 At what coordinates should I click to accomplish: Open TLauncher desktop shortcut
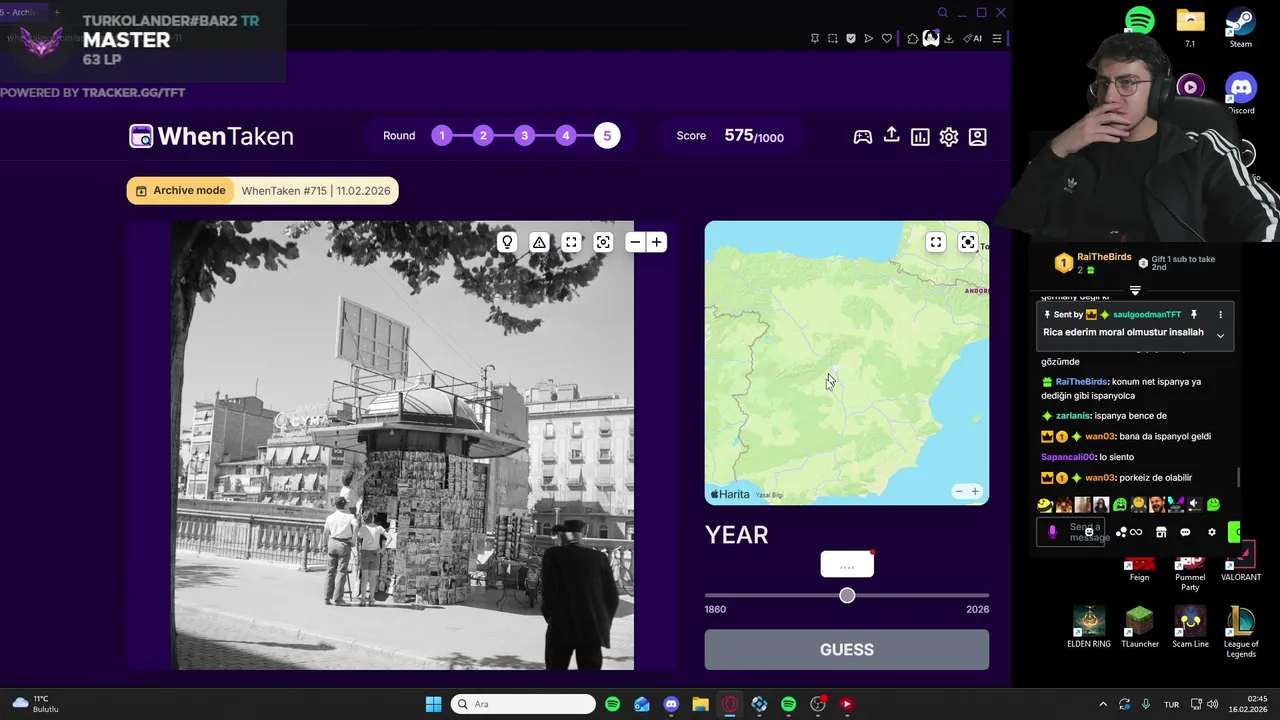1139,627
